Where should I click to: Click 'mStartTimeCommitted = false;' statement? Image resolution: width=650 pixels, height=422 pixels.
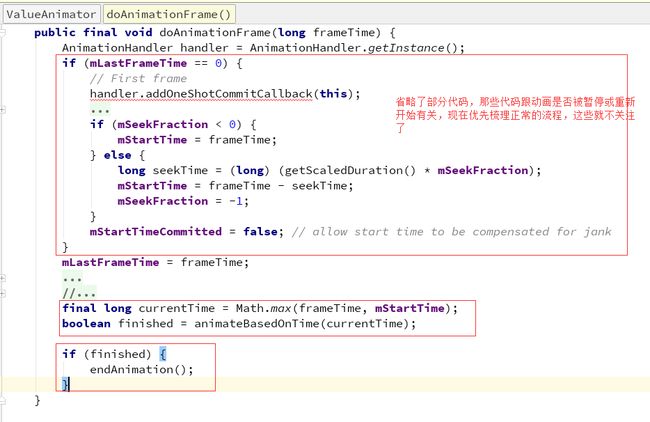point(187,231)
